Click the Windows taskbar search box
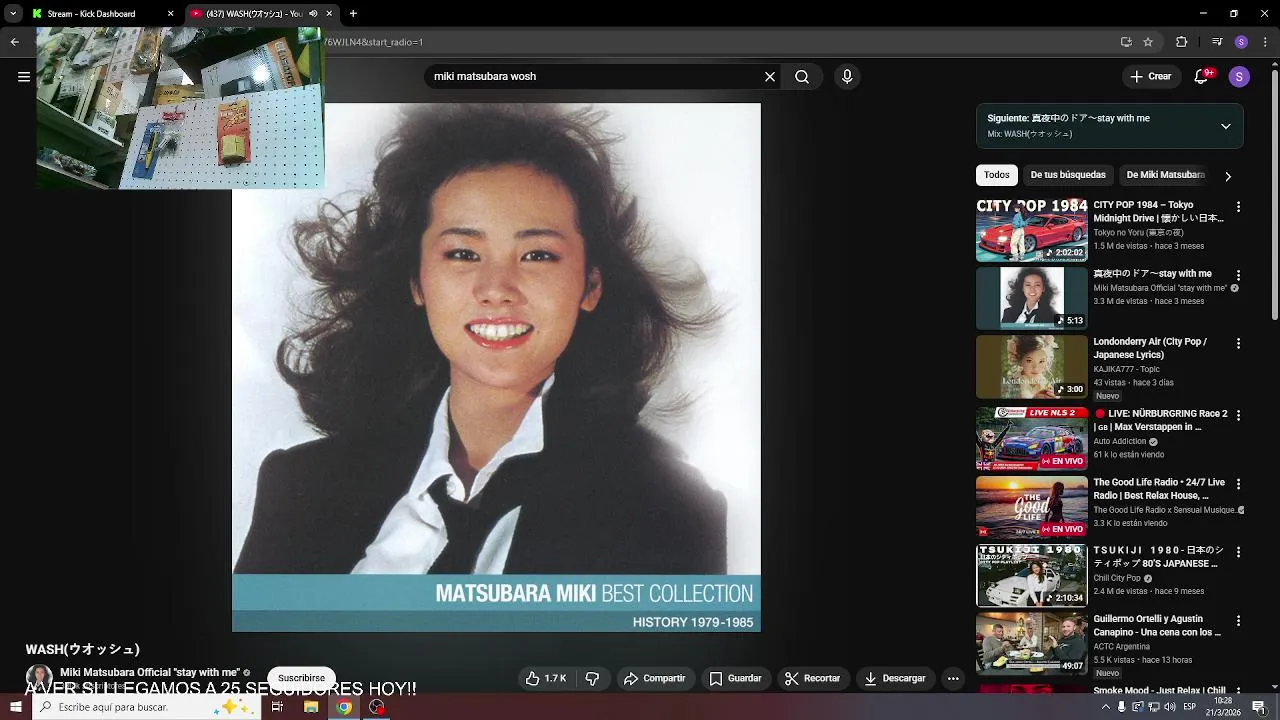The image size is (1280, 720). click(x=147, y=707)
